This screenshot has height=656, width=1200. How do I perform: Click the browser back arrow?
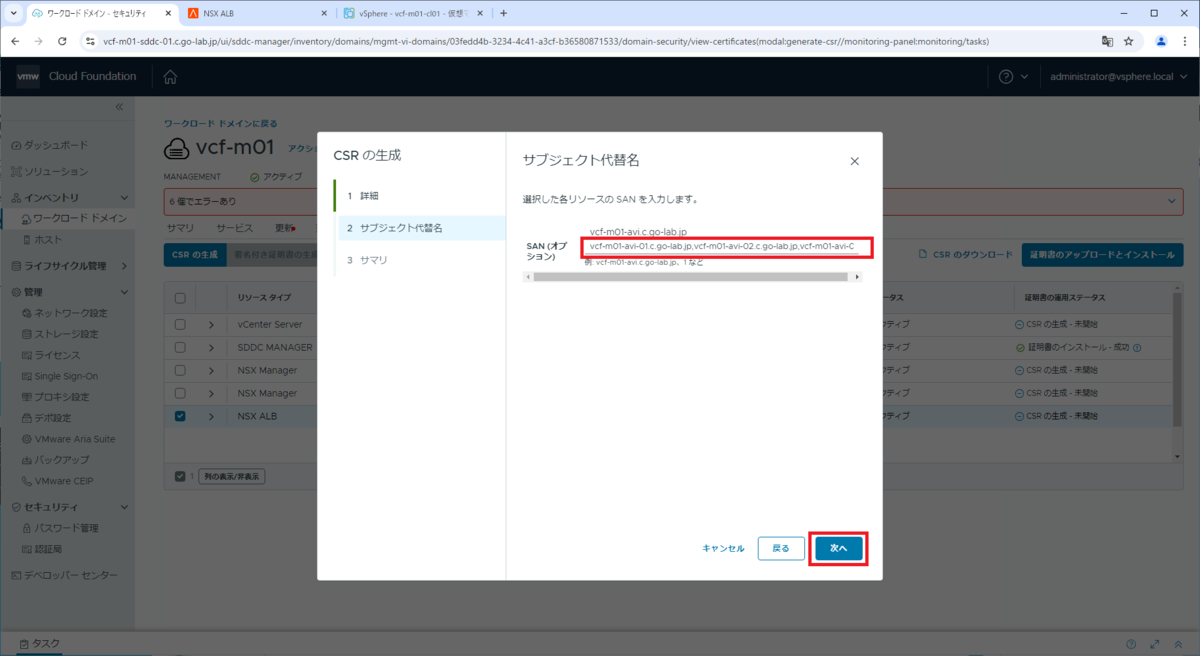coord(15,41)
